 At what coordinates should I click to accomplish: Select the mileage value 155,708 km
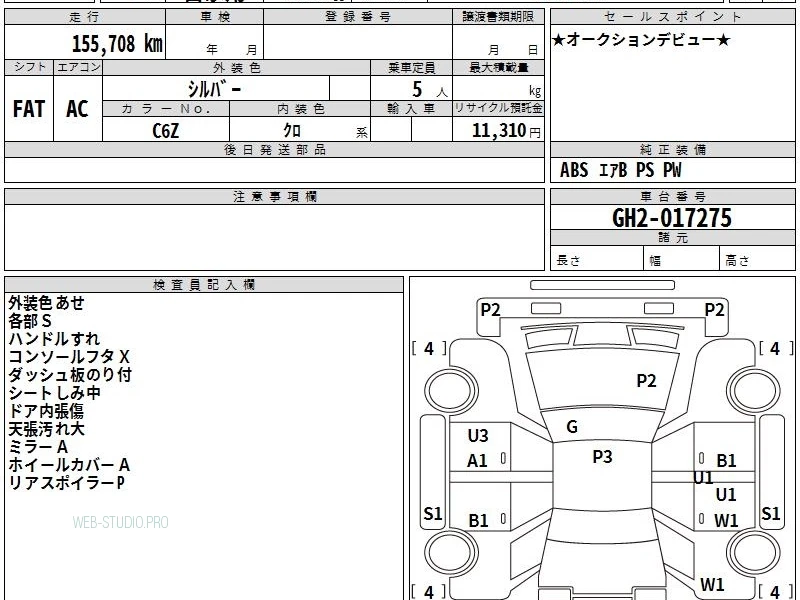pos(117,43)
